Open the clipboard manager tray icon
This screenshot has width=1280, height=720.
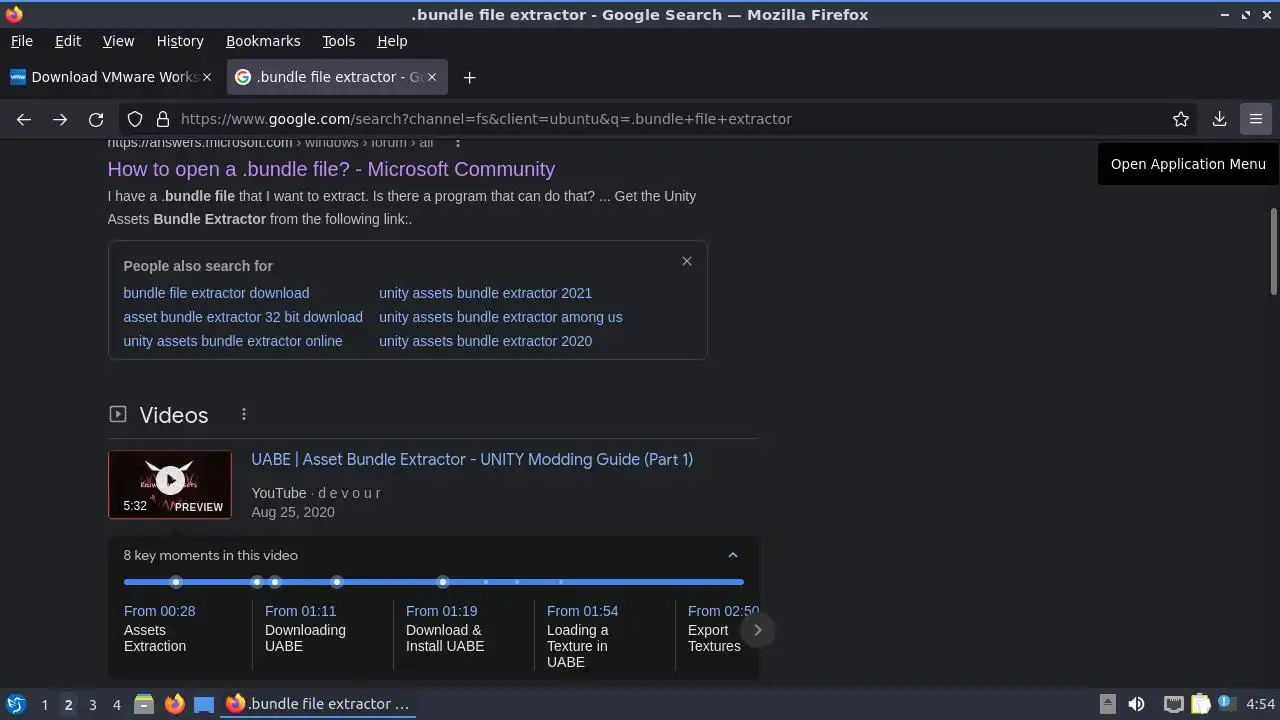(1200, 704)
